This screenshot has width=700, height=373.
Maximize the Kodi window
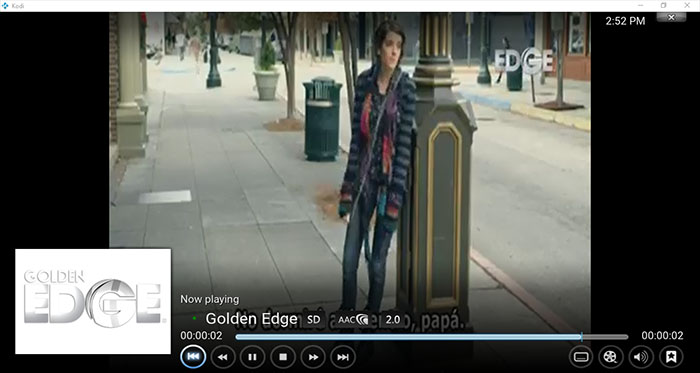[x=663, y=5]
